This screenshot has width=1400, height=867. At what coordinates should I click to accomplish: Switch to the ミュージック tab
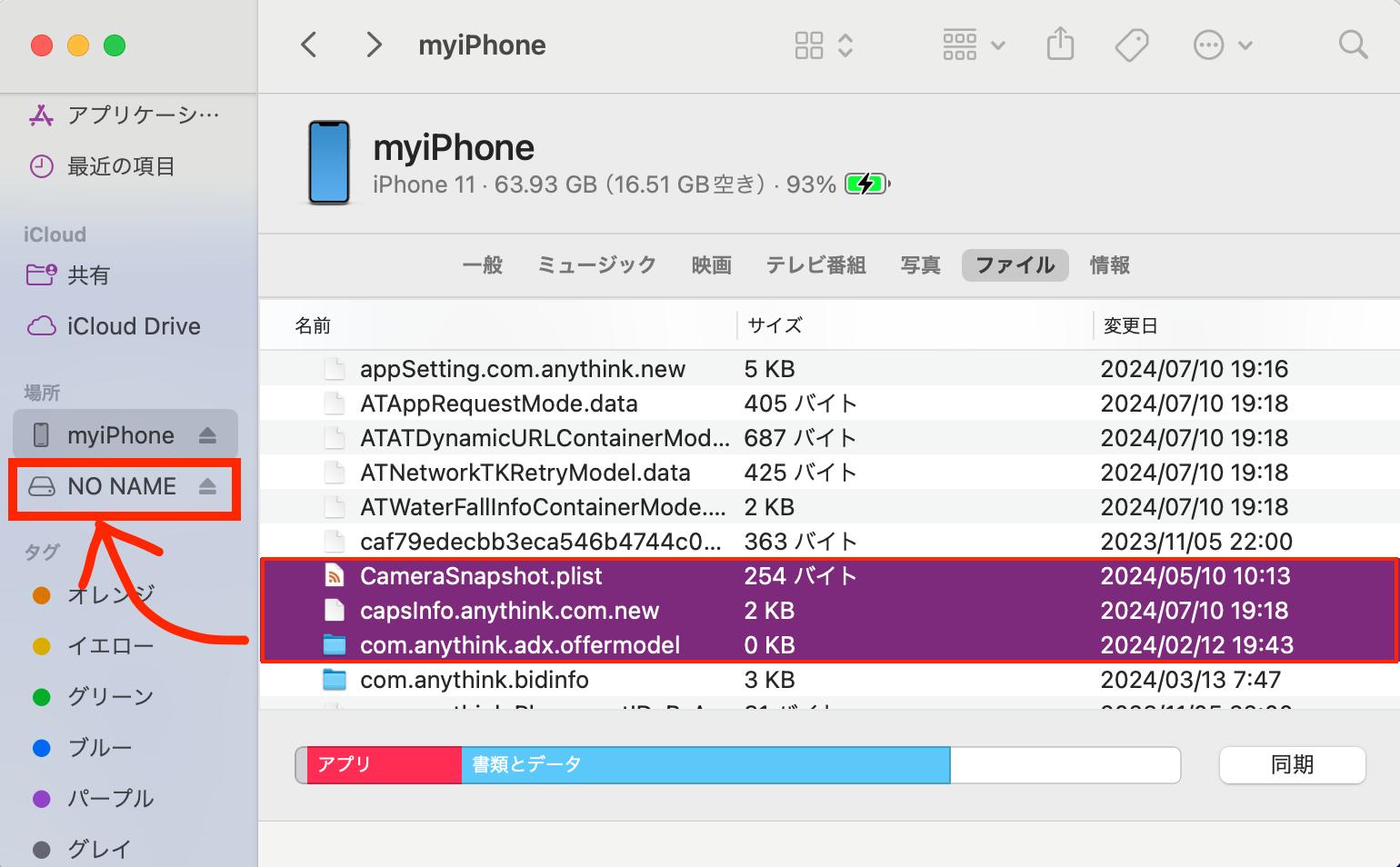coord(595,264)
